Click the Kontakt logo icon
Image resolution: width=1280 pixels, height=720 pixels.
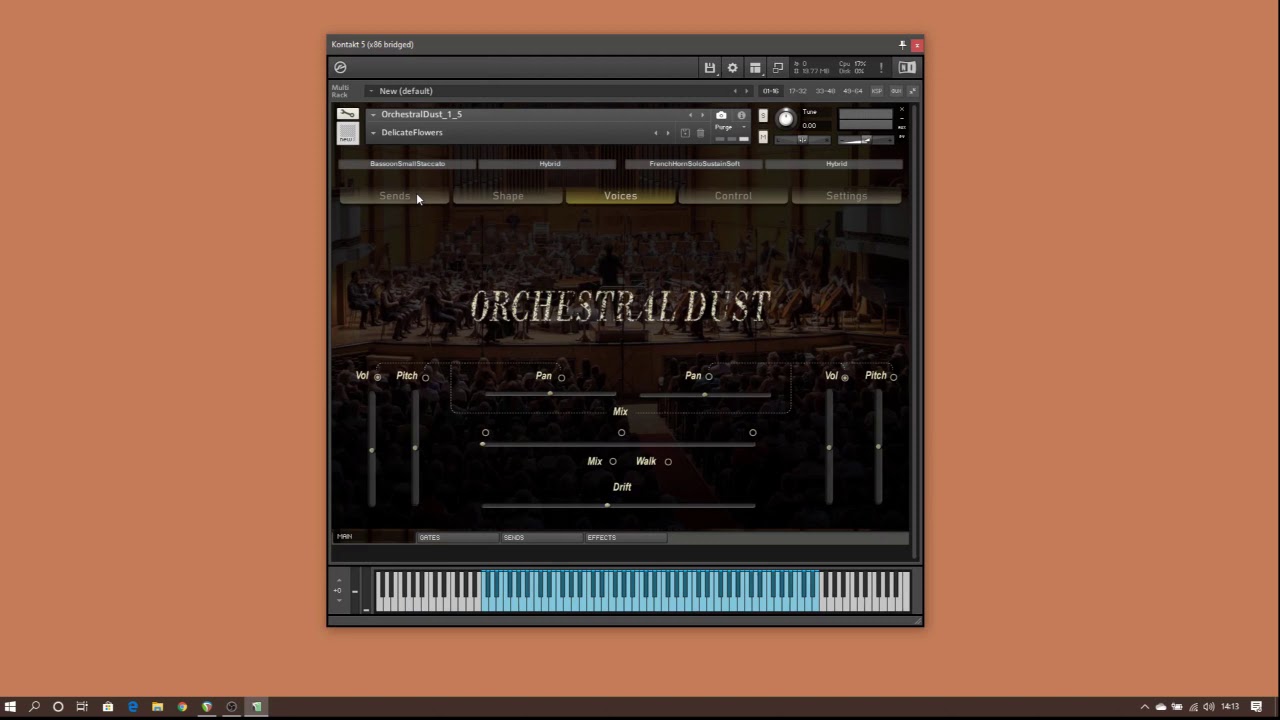[x=340, y=67]
